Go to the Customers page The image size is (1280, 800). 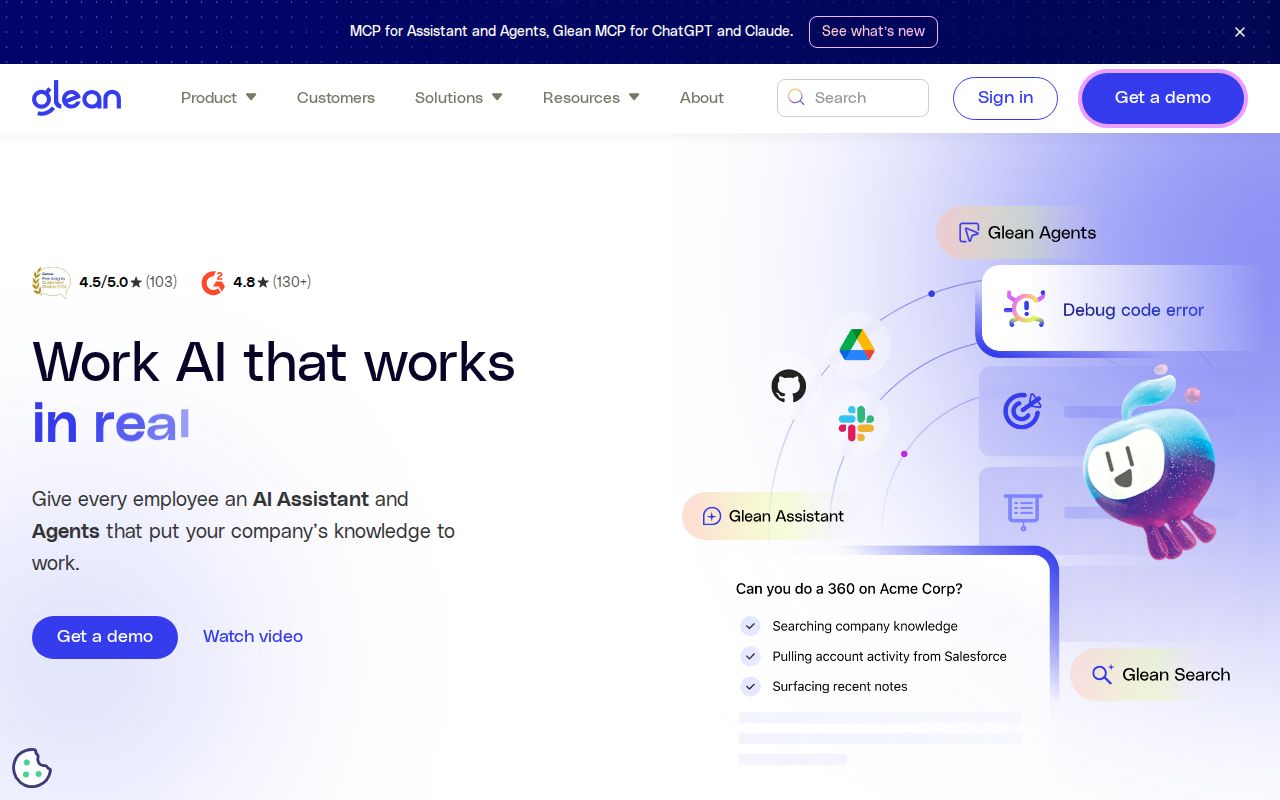(x=336, y=98)
